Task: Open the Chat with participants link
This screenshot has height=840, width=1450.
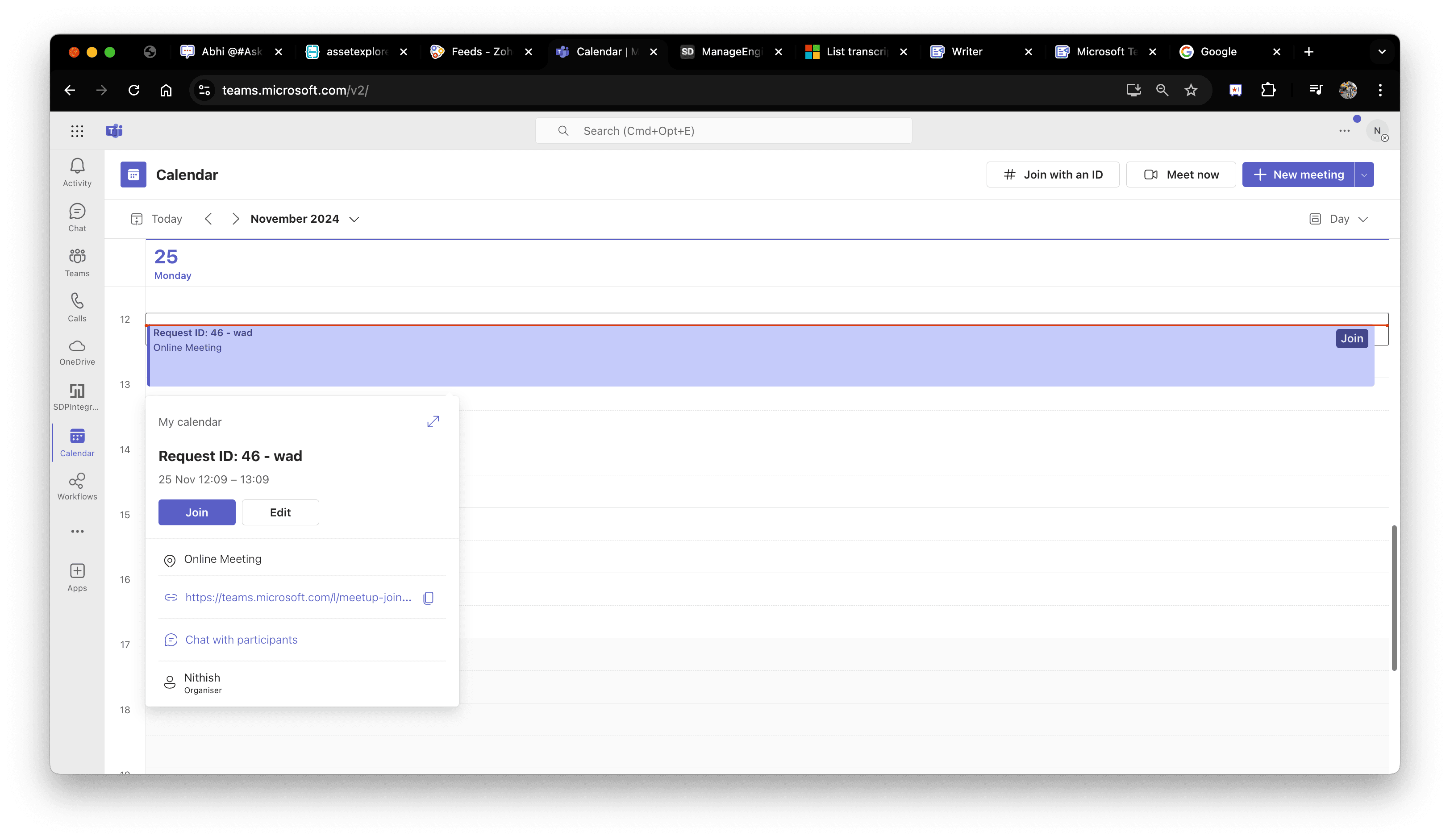Action: (x=241, y=640)
